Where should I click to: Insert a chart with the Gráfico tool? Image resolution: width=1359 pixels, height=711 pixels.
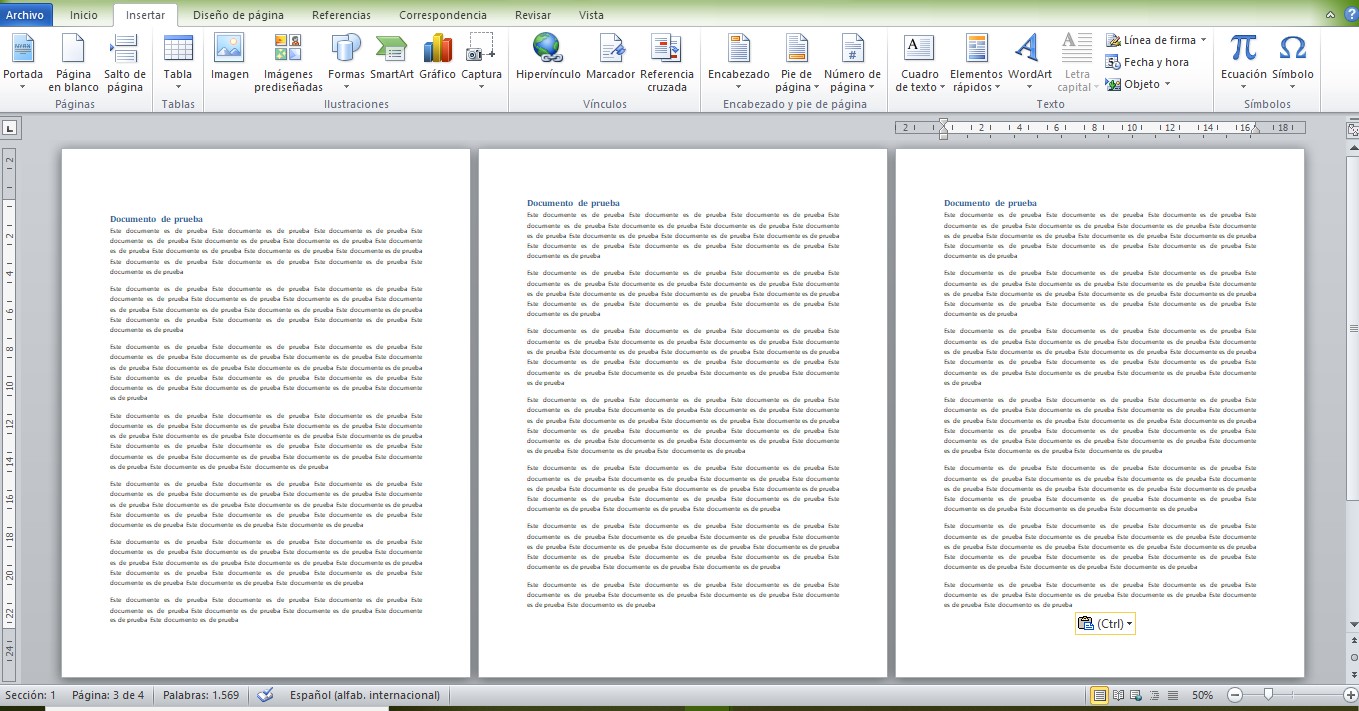point(438,62)
